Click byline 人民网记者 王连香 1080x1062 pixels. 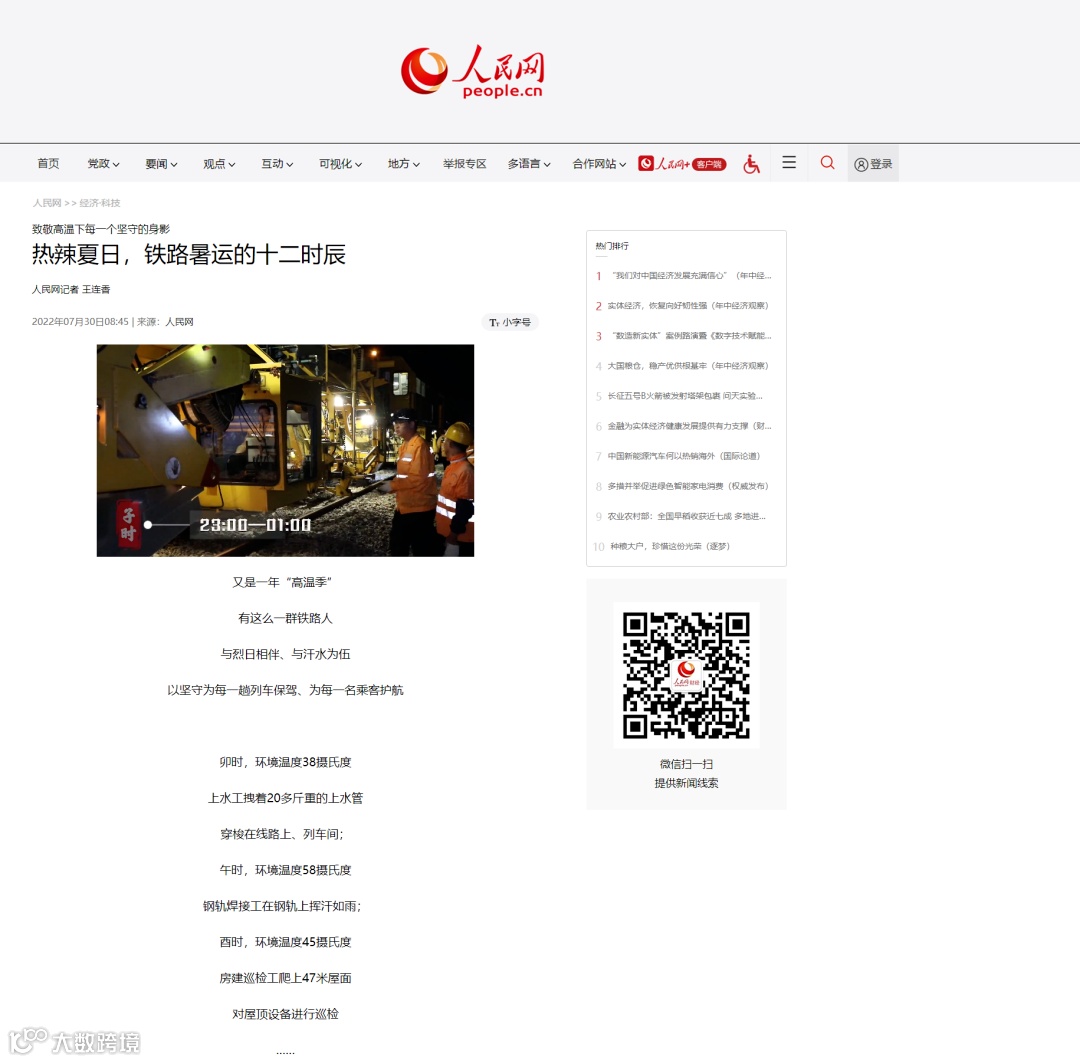[71, 289]
